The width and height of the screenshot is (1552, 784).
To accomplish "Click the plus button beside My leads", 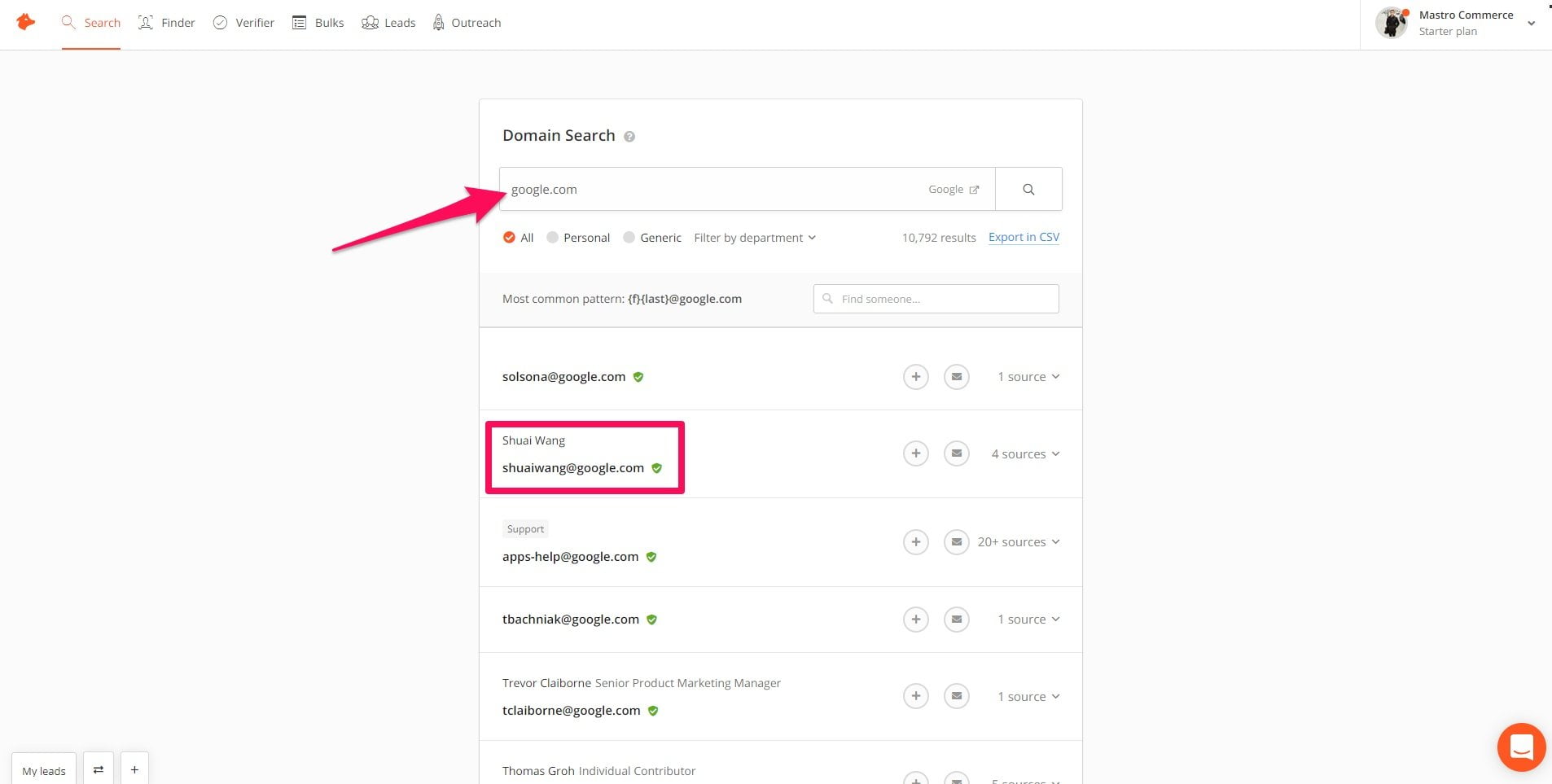I will tap(134, 769).
